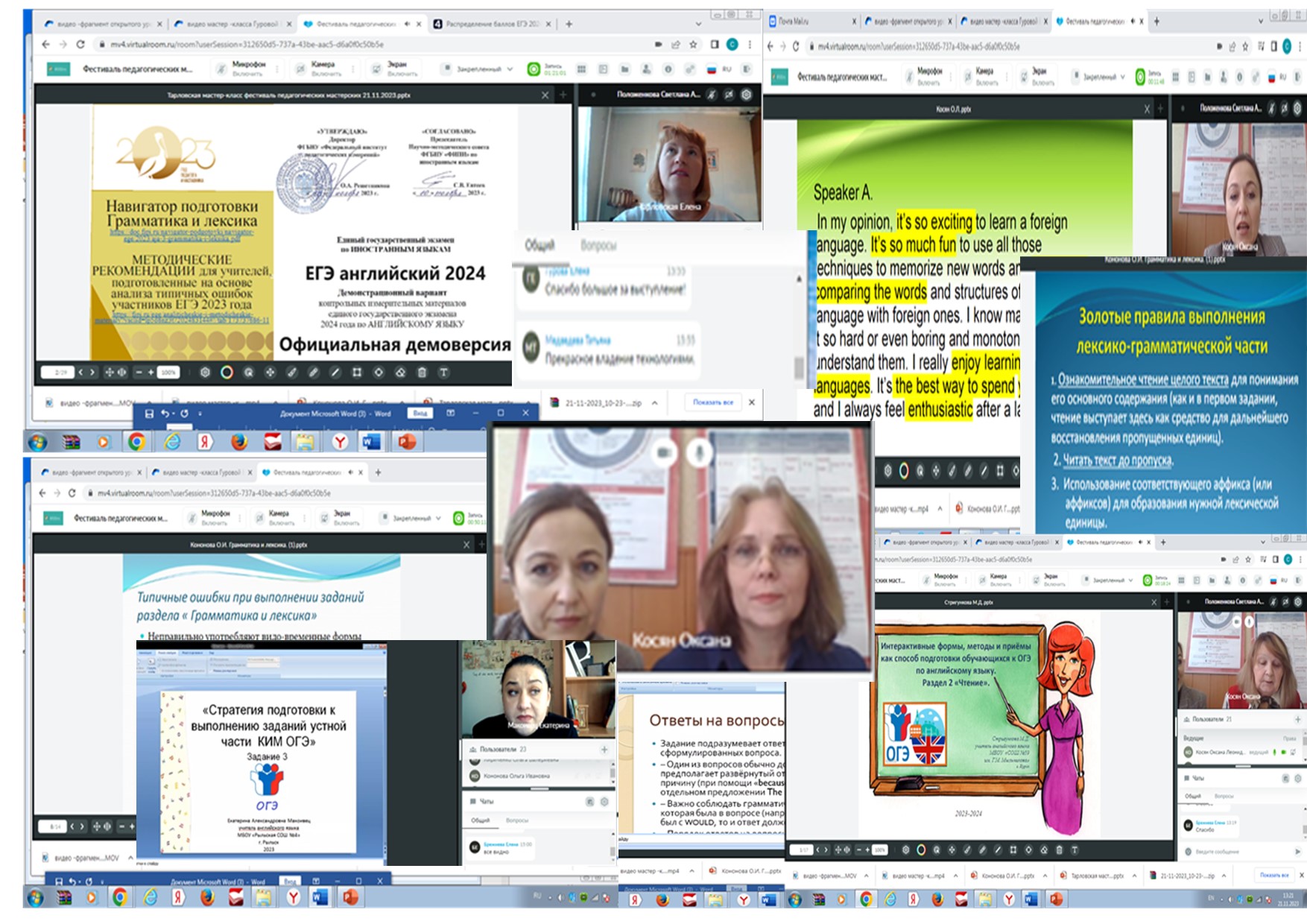Screen dimensions: 1307x924
Task: Open Вопросы chat tab in Стригункова window
Action: (x=1224, y=796)
